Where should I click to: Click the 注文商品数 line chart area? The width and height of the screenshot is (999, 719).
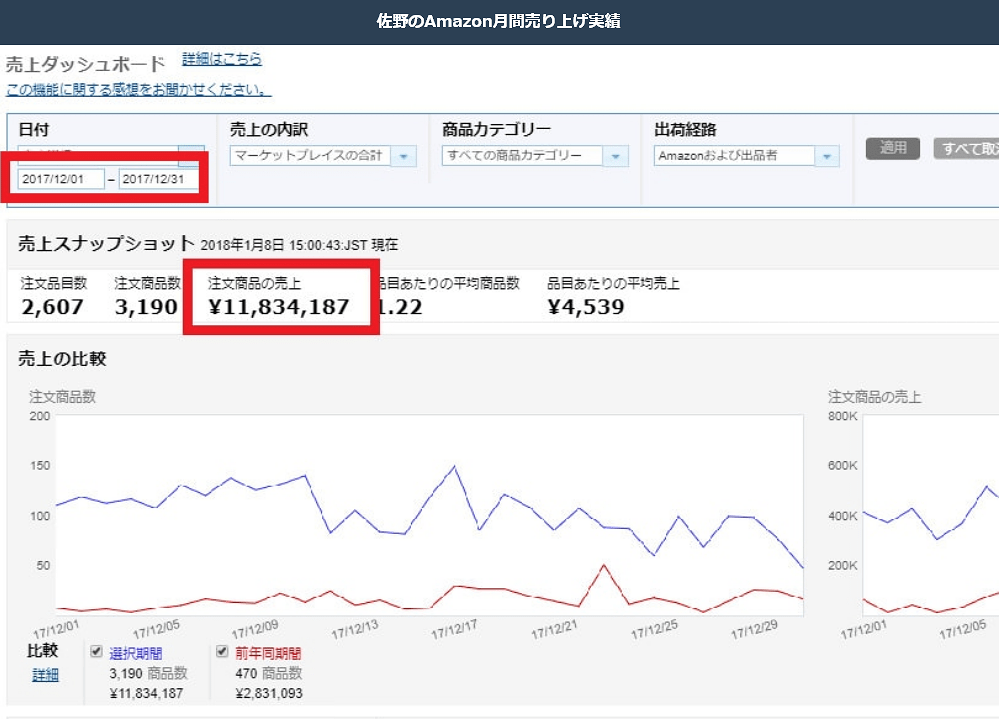pyautogui.click(x=430, y=510)
